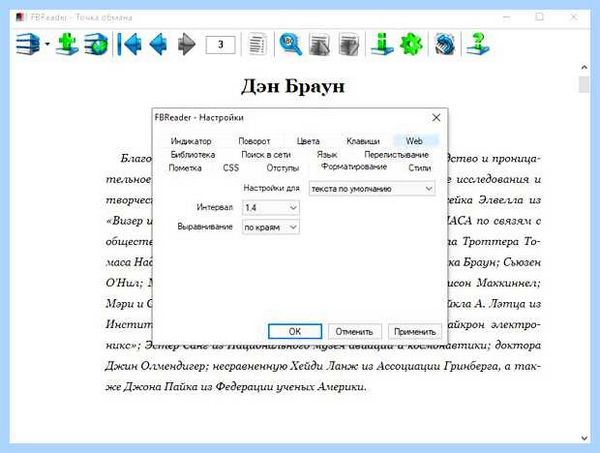Screen dimensions: 600x453
Task: Click the OK button
Action: coord(295,331)
